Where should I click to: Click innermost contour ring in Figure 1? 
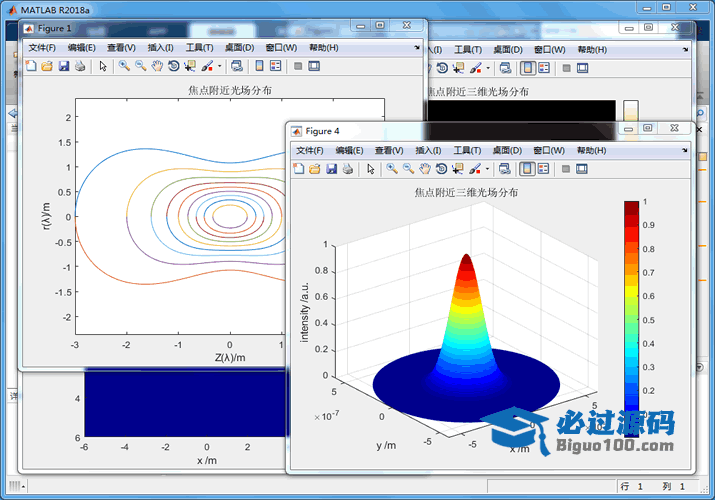[230, 216]
